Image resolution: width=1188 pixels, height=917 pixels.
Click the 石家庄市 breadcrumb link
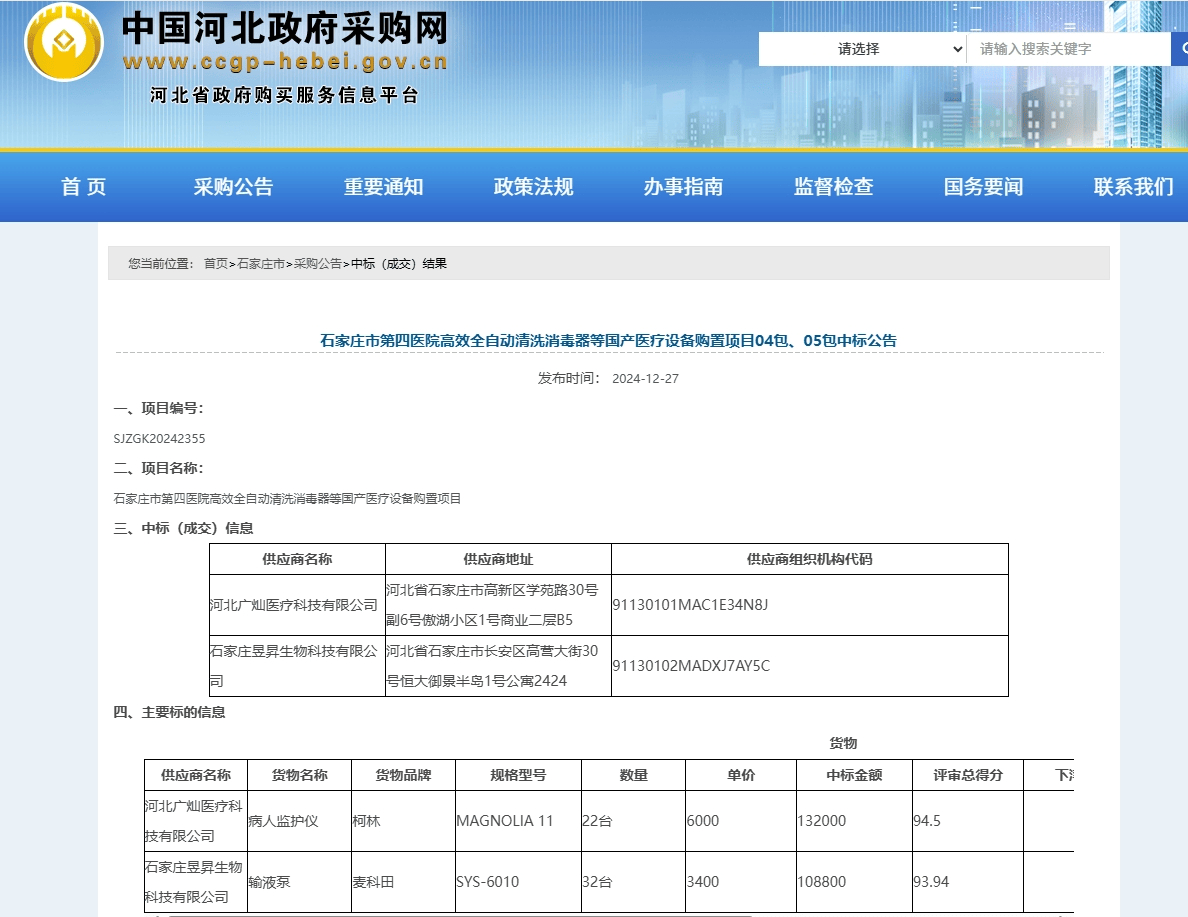261,263
